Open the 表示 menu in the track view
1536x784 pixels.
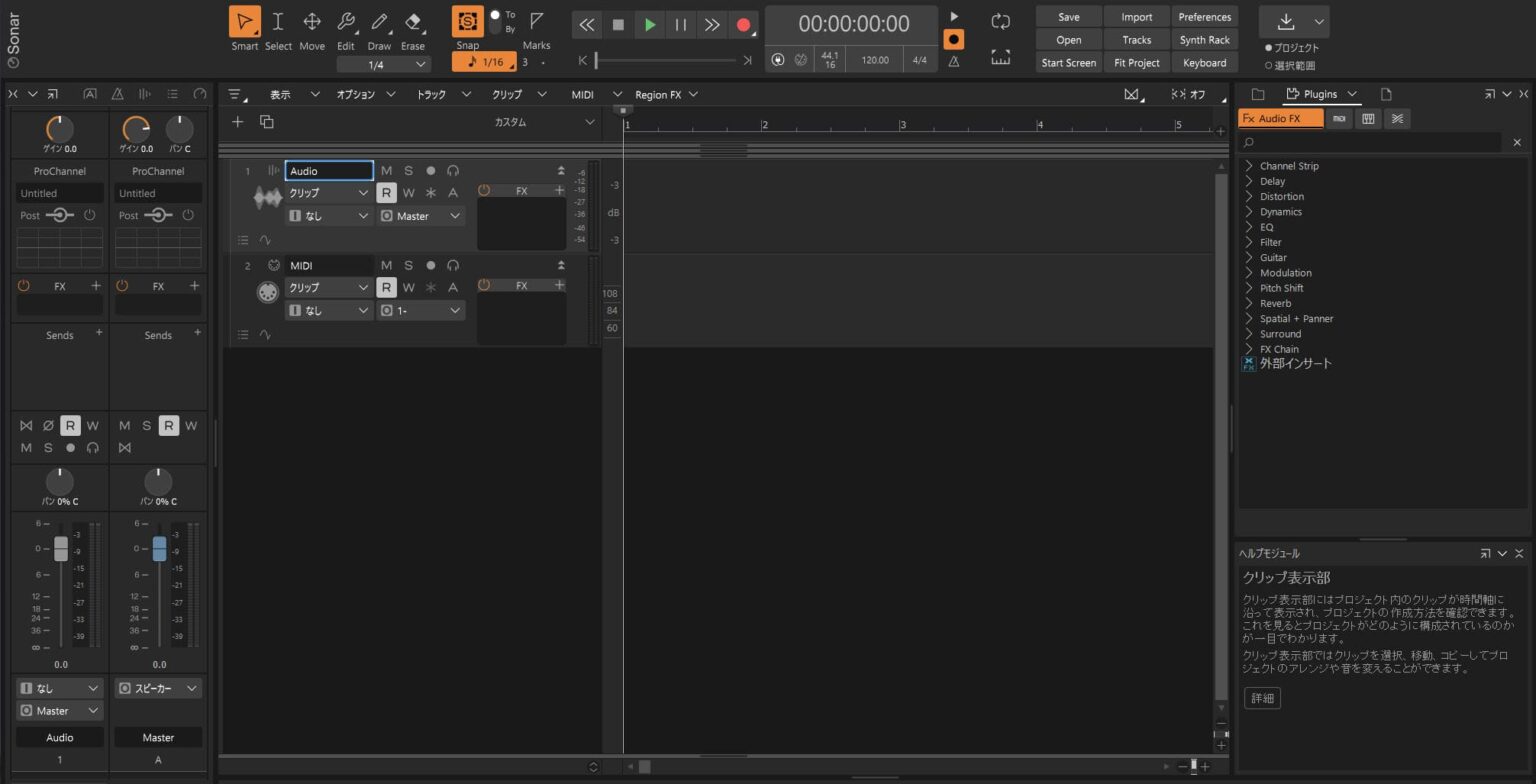(x=283, y=94)
